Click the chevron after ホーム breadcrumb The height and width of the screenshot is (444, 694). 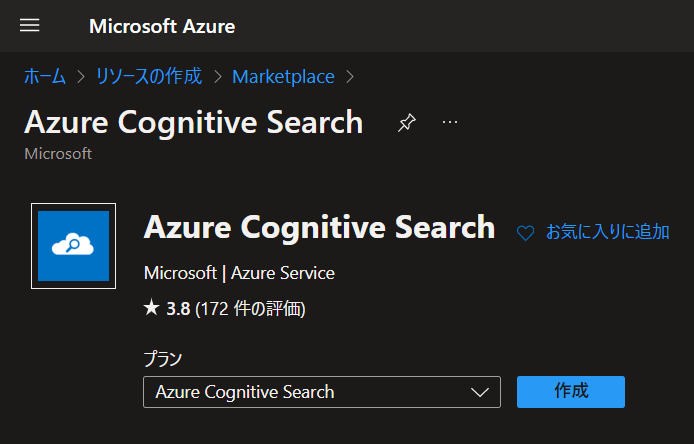point(81,77)
